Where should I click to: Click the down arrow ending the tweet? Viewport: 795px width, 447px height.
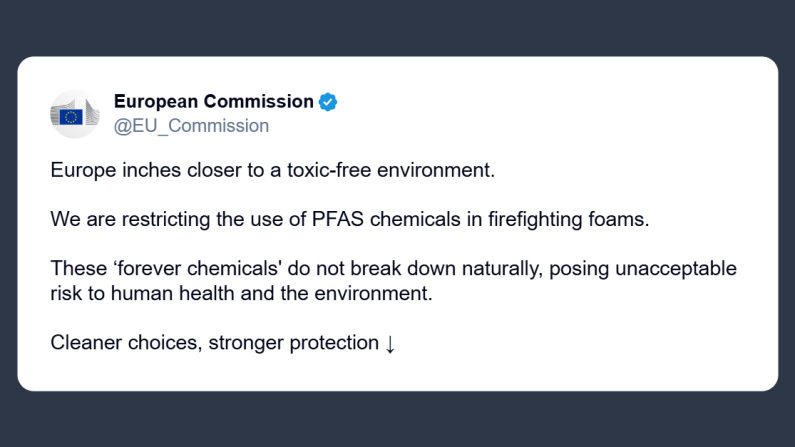(390, 343)
